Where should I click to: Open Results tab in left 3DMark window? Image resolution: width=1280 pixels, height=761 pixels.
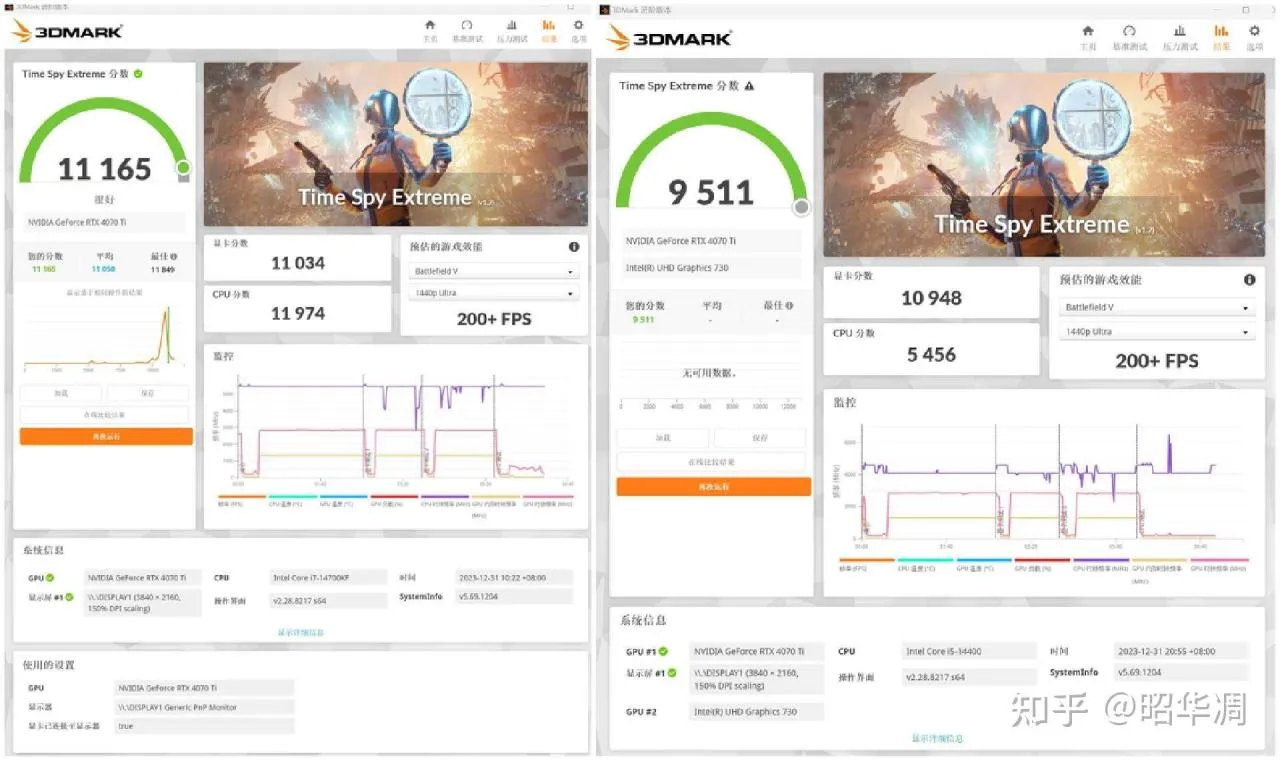pyautogui.click(x=549, y=30)
